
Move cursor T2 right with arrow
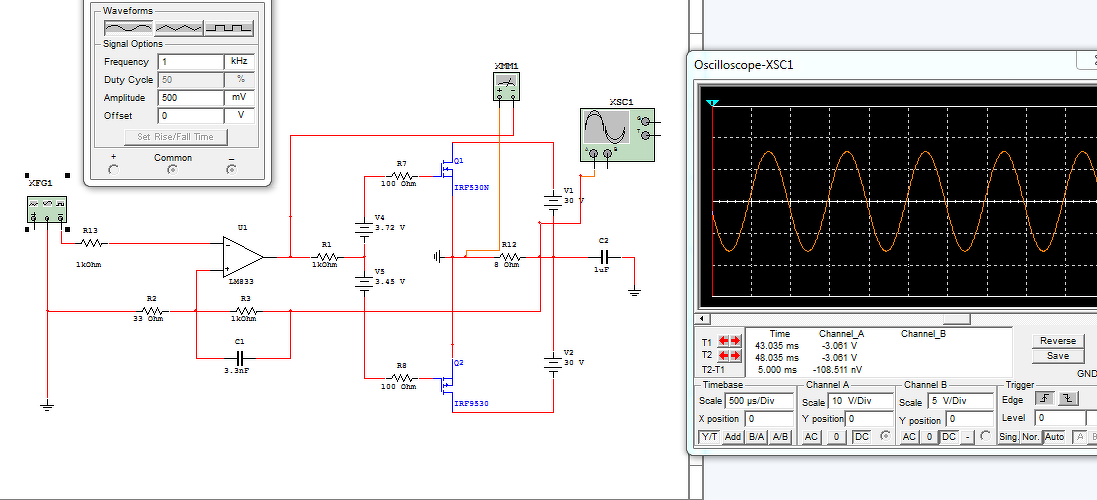point(735,355)
